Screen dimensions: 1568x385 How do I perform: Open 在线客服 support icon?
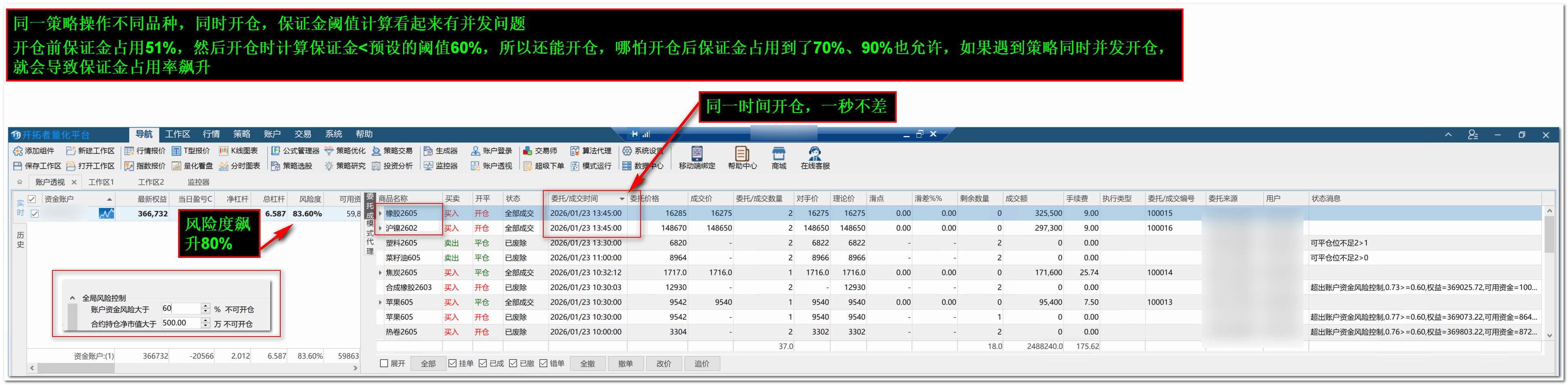point(814,153)
